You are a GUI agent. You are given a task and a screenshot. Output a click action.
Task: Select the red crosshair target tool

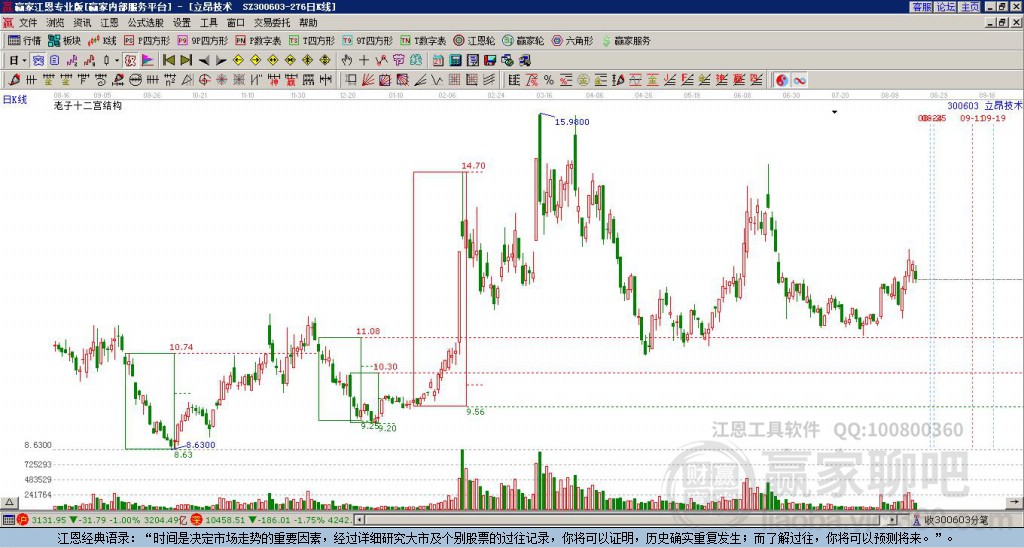click(x=204, y=80)
